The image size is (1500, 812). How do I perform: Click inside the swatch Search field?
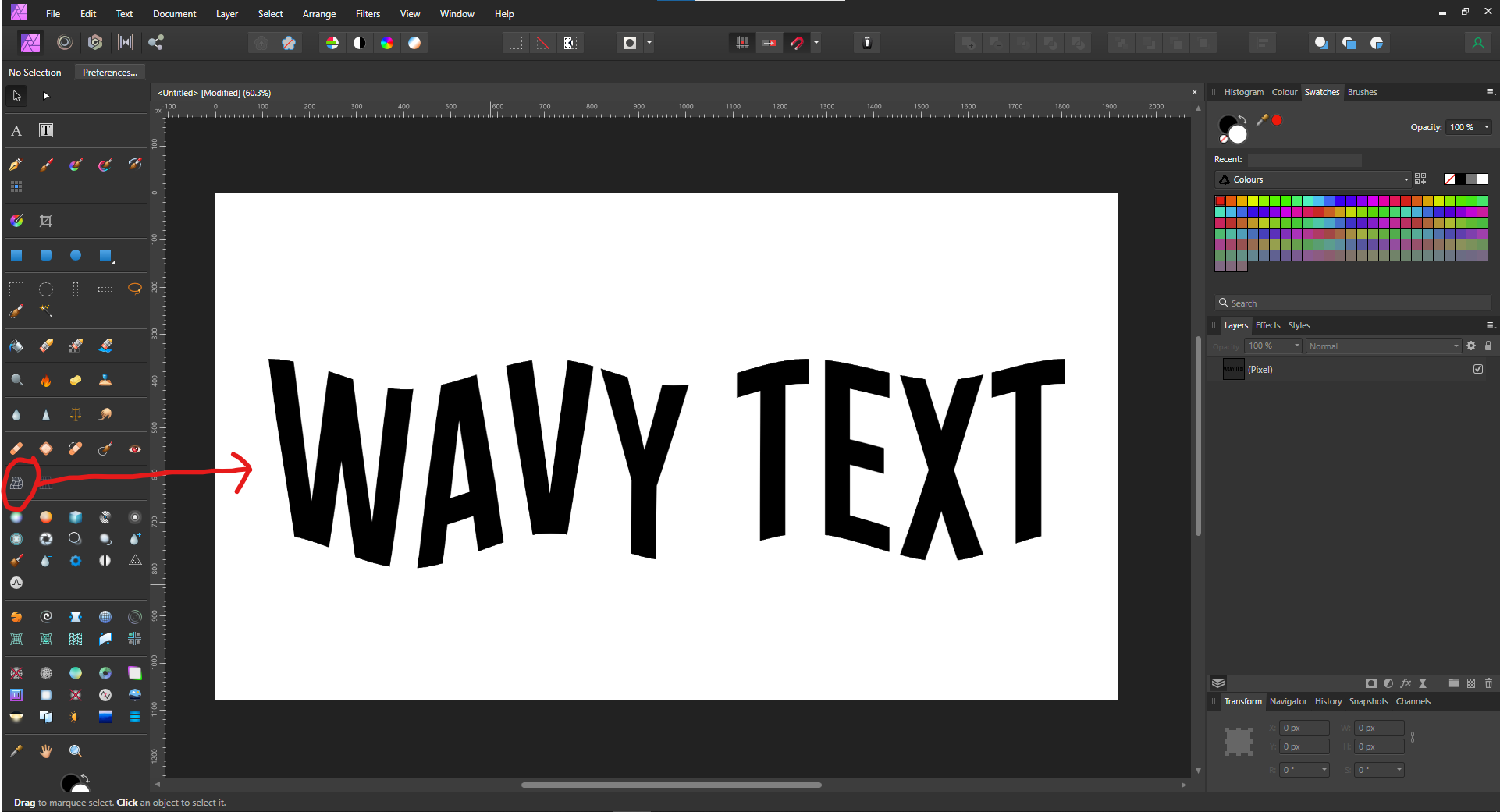pos(1350,303)
